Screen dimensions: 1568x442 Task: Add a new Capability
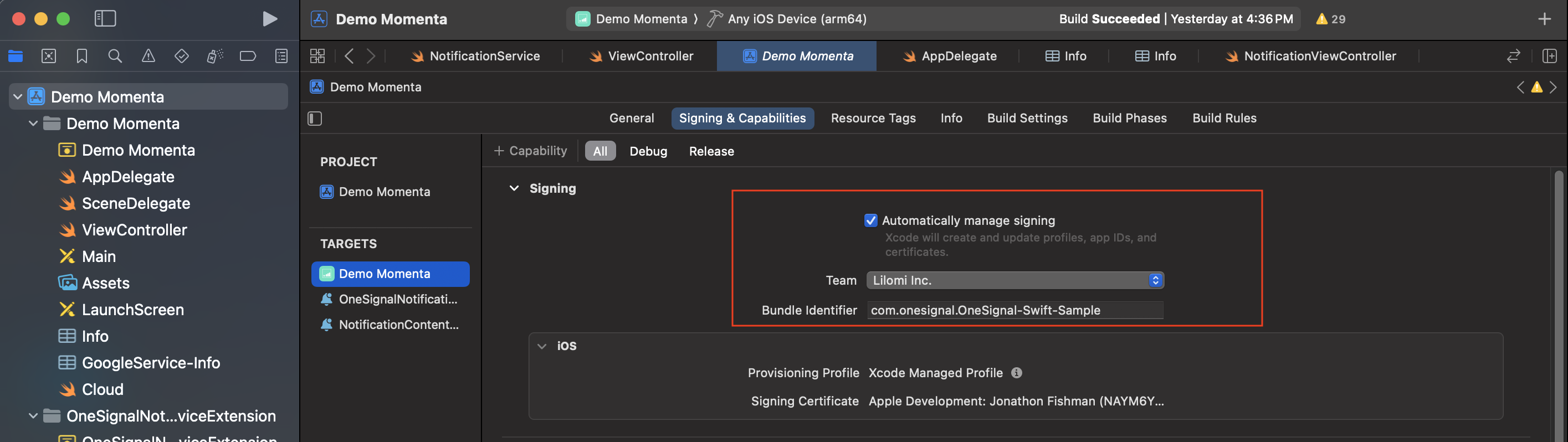pos(530,151)
